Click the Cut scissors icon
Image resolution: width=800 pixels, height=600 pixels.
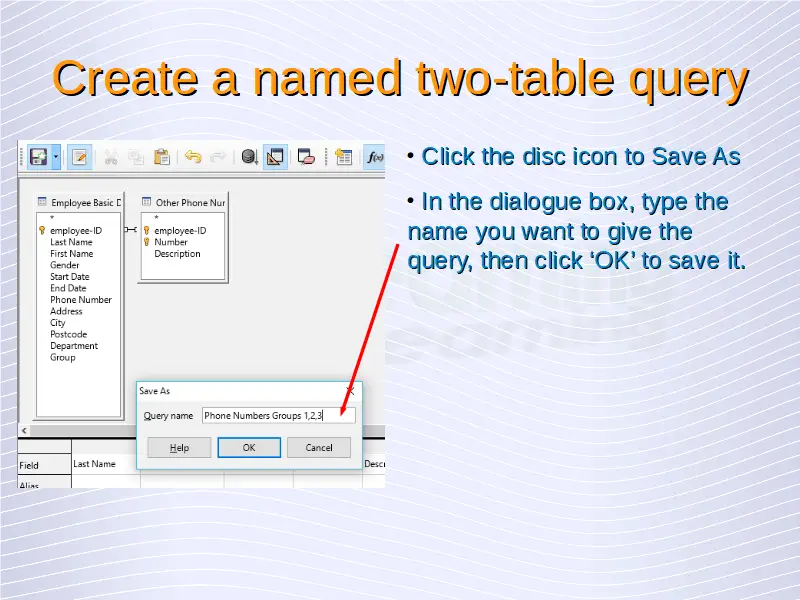coord(111,157)
